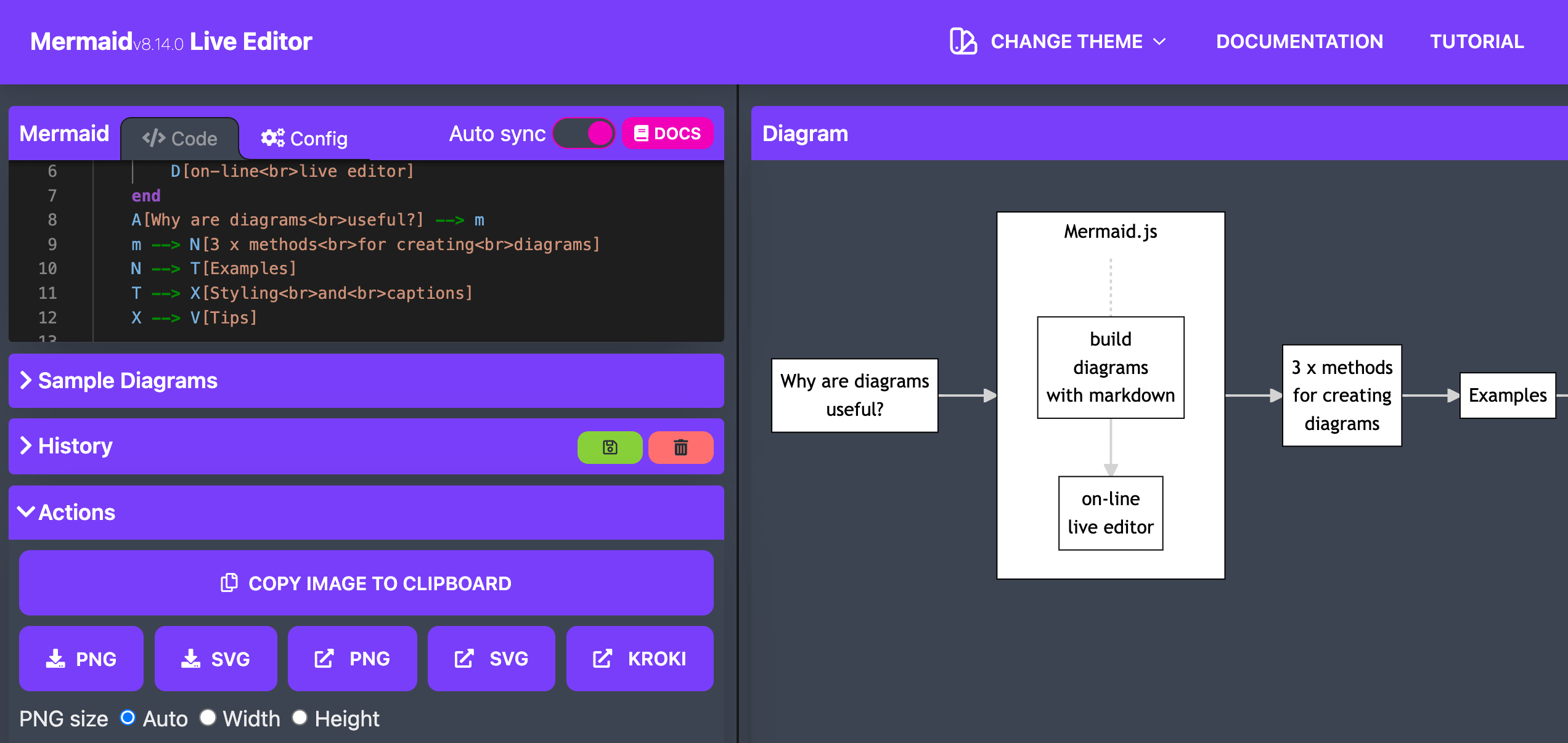
Task: Click the Sample Diagrams chevron arrow
Action: pos(25,381)
